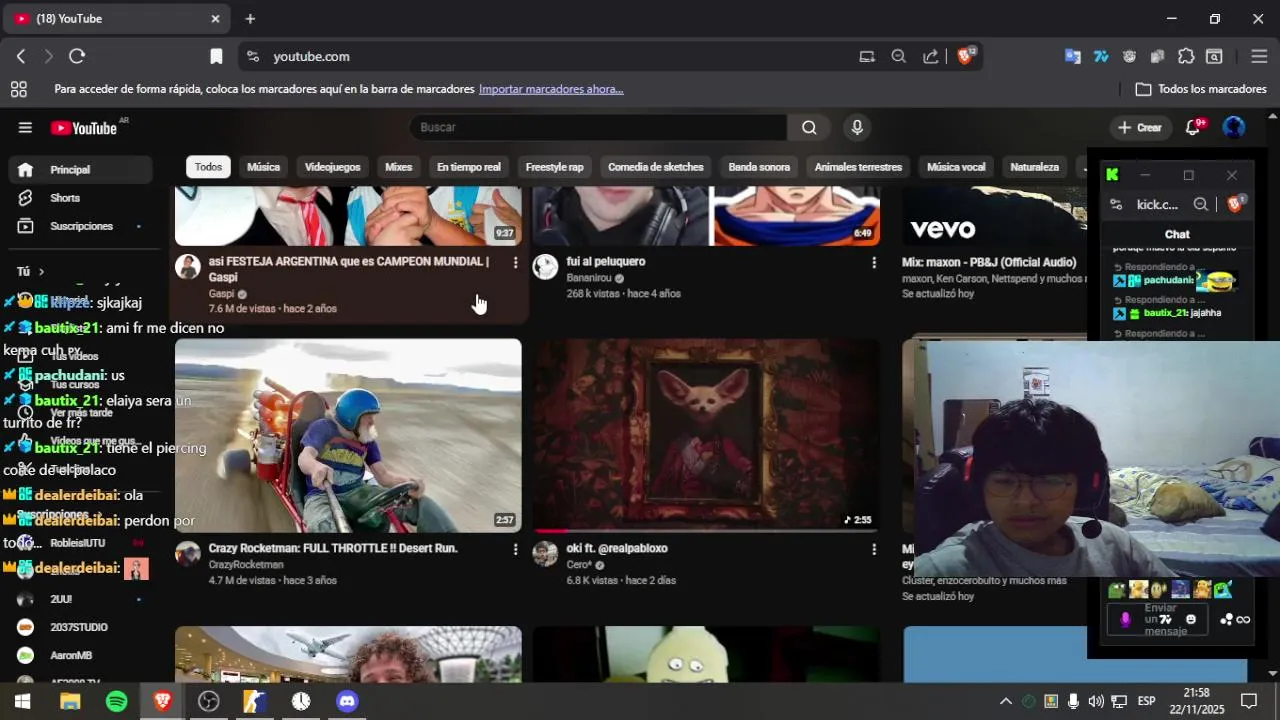Click Importar marcadores ahora link
1280x720 pixels.
pos(551,89)
